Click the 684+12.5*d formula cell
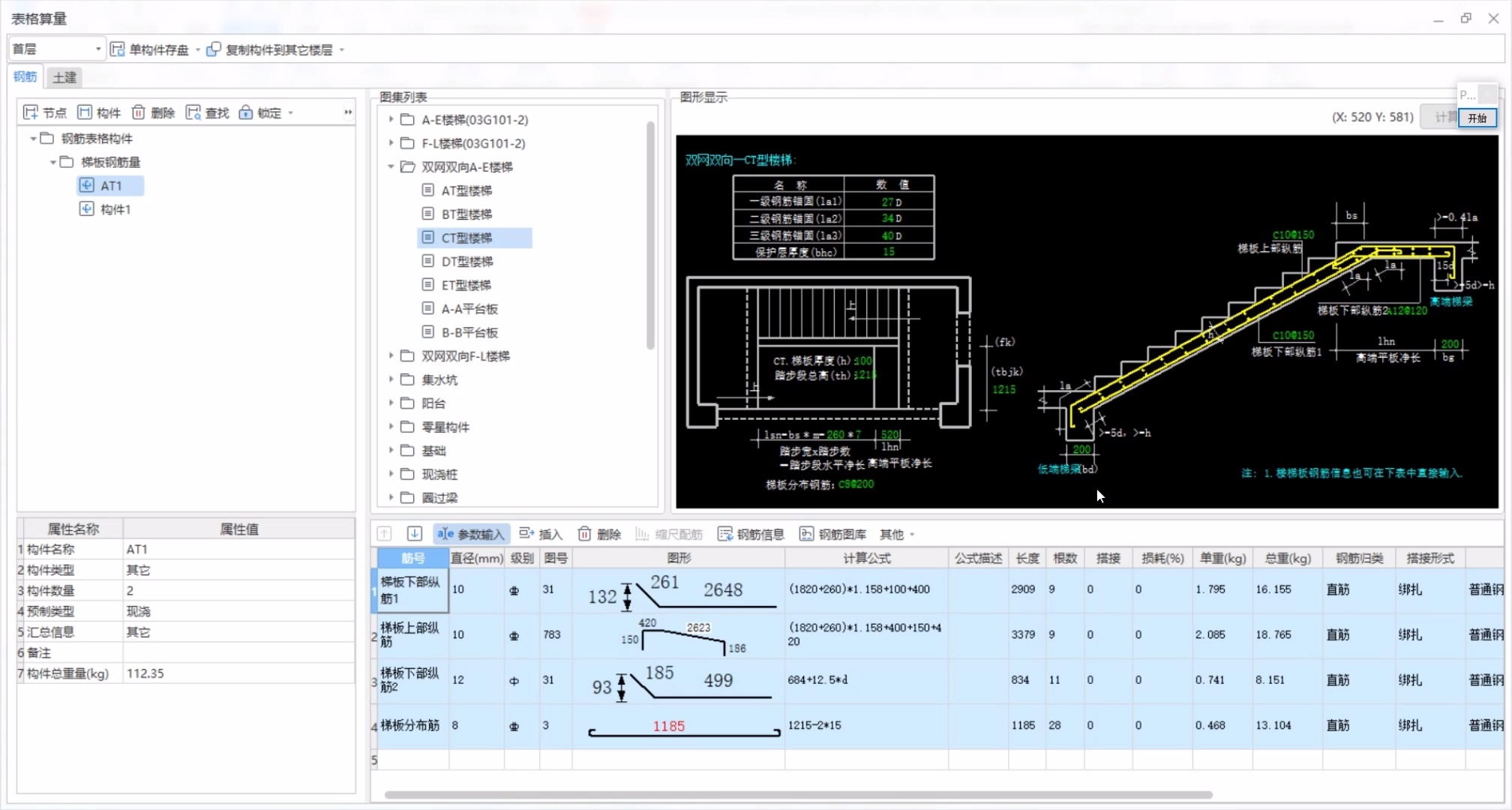 coord(866,680)
